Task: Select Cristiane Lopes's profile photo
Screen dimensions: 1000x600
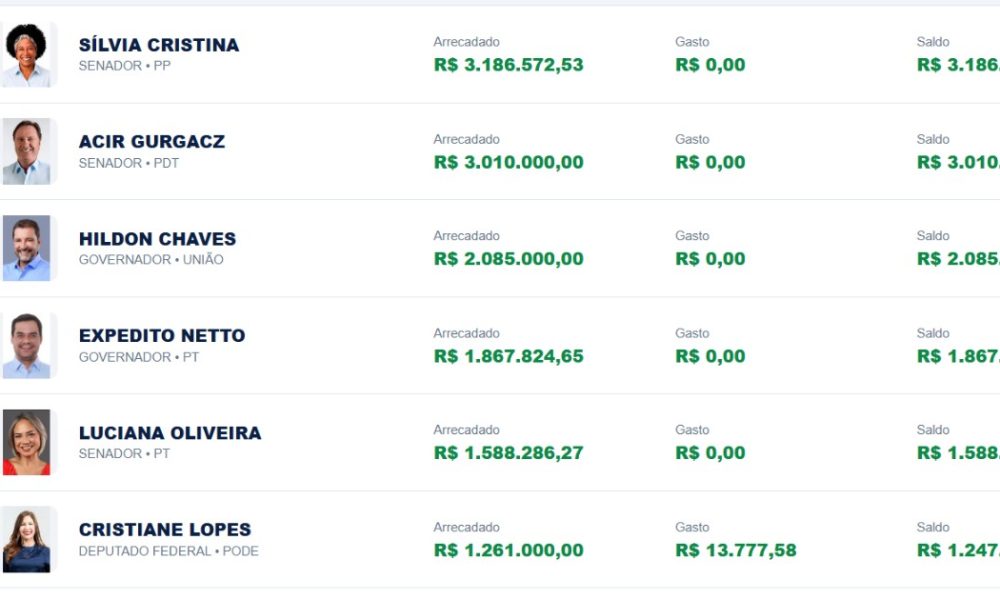Action: [x=27, y=539]
